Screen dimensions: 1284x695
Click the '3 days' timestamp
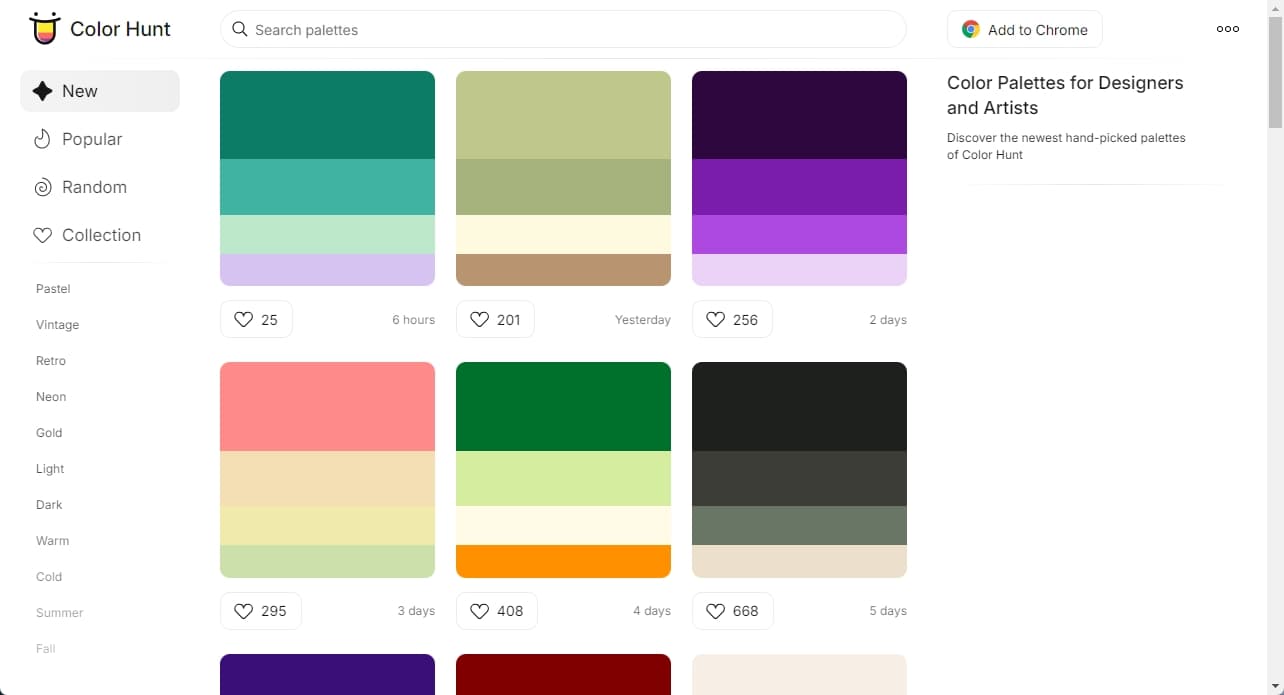pos(416,611)
